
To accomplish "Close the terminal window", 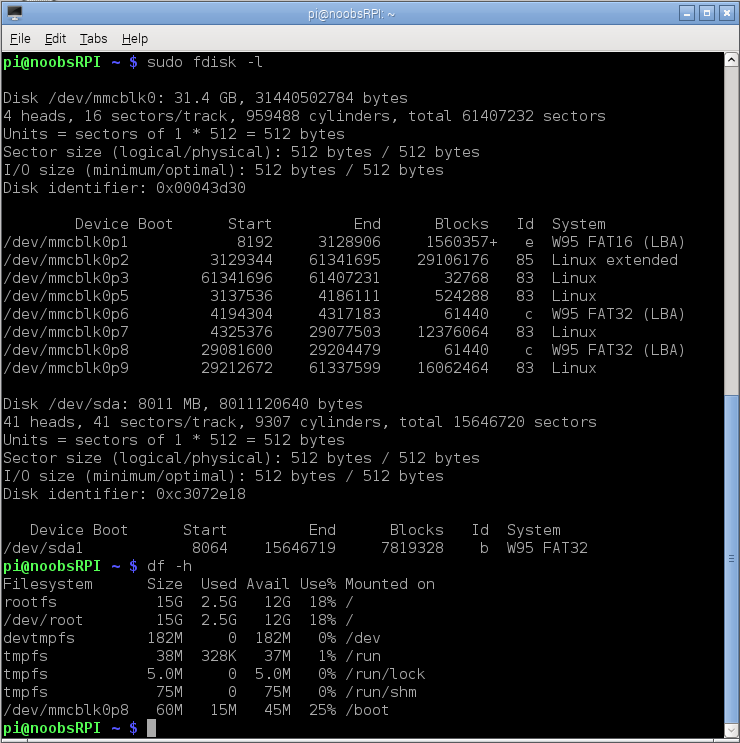I will [x=726, y=13].
